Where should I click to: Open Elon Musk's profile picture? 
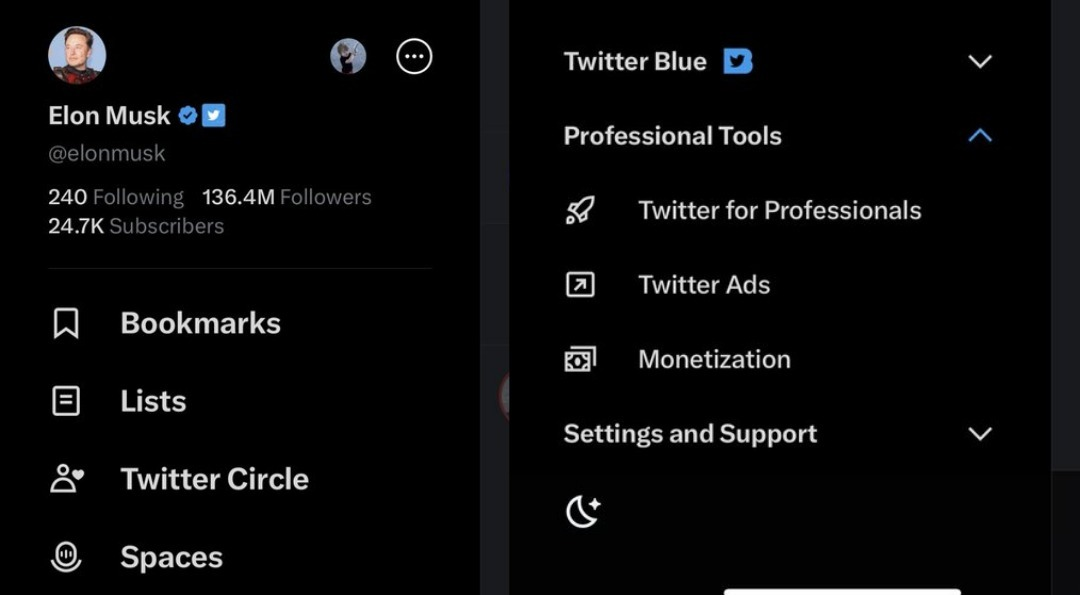pos(77,56)
